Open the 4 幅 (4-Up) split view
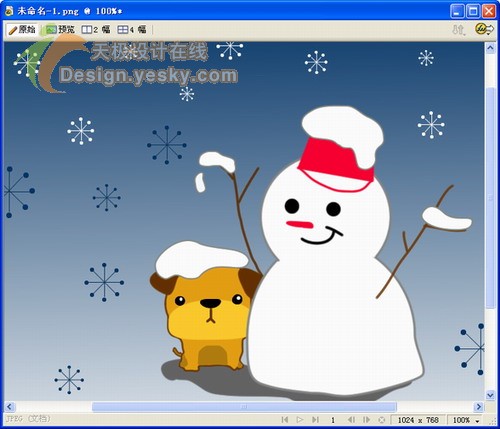The width and height of the screenshot is (500, 429). pos(132,30)
